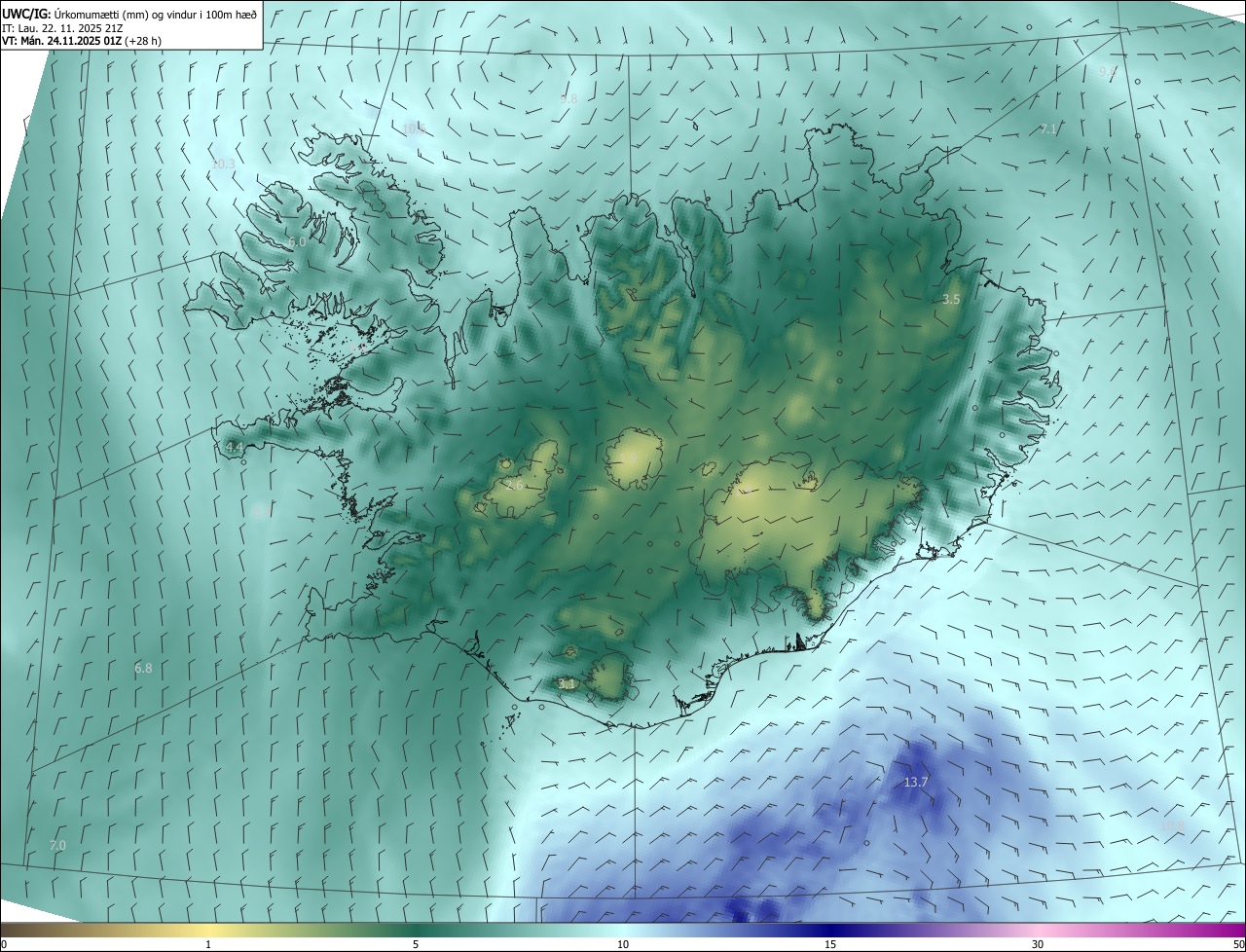Click the 15 tick on the colour scale

(830, 944)
